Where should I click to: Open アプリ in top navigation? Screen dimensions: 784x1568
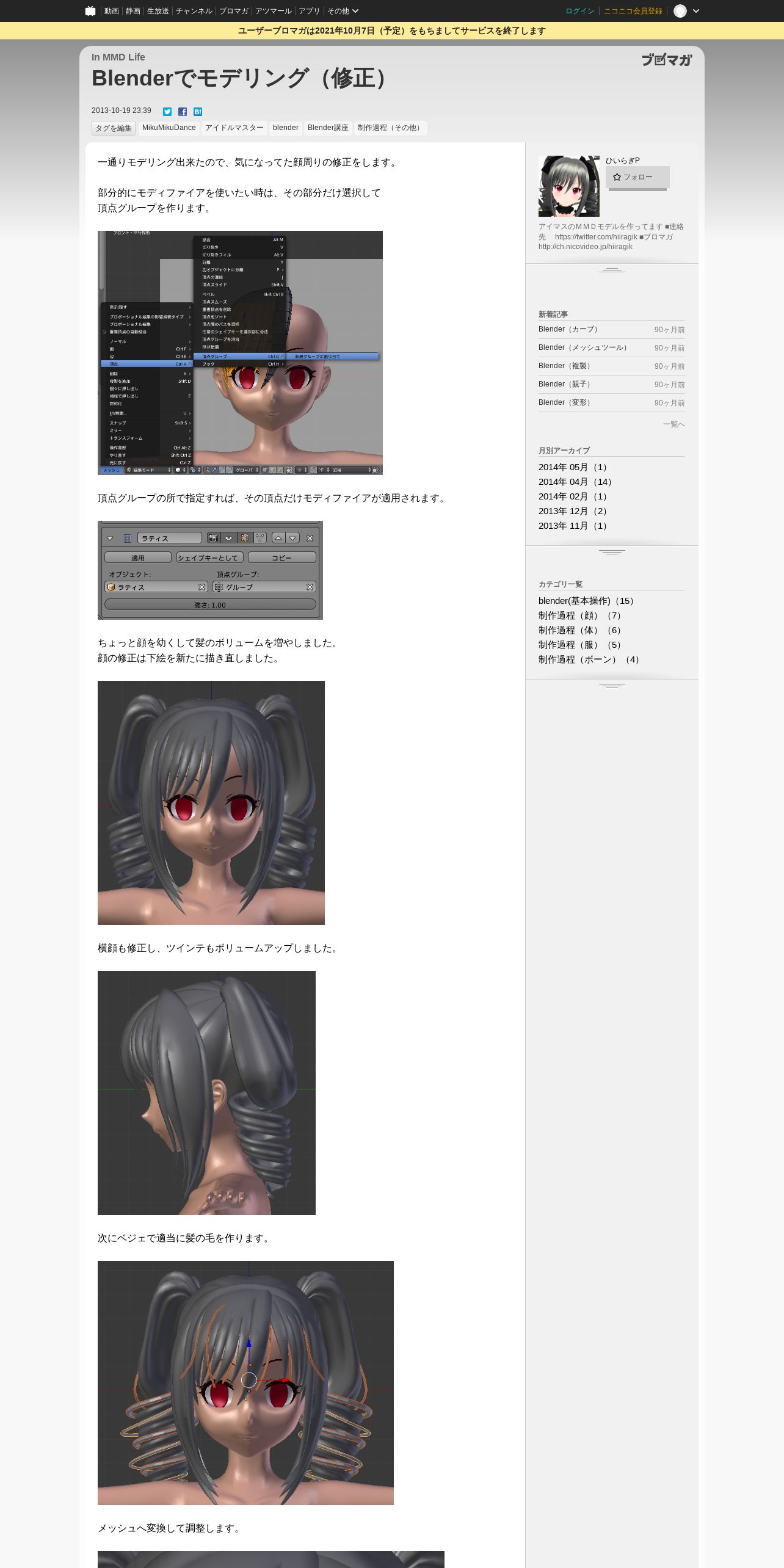(309, 11)
